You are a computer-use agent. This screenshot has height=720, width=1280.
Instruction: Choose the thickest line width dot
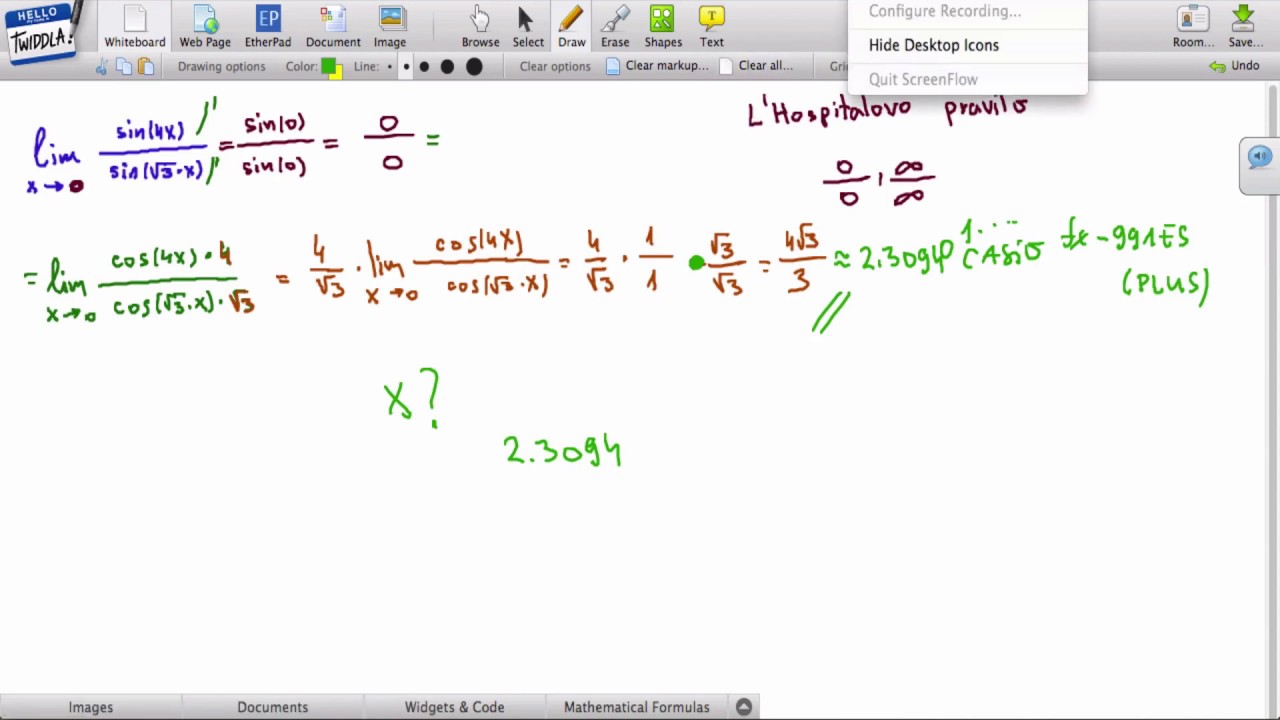point(474,67)
